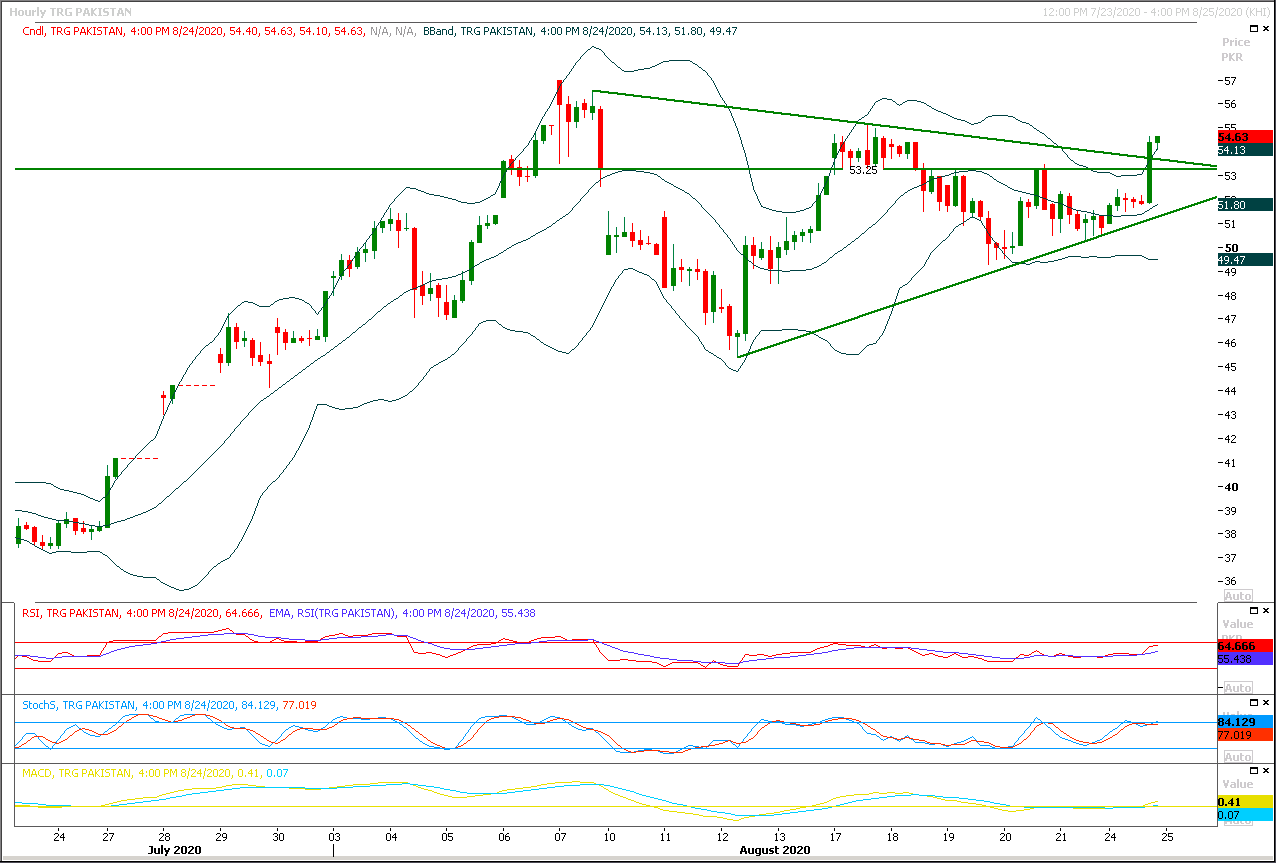
Task: Click Auto scale button in RSI pane
Action: 1237,688
